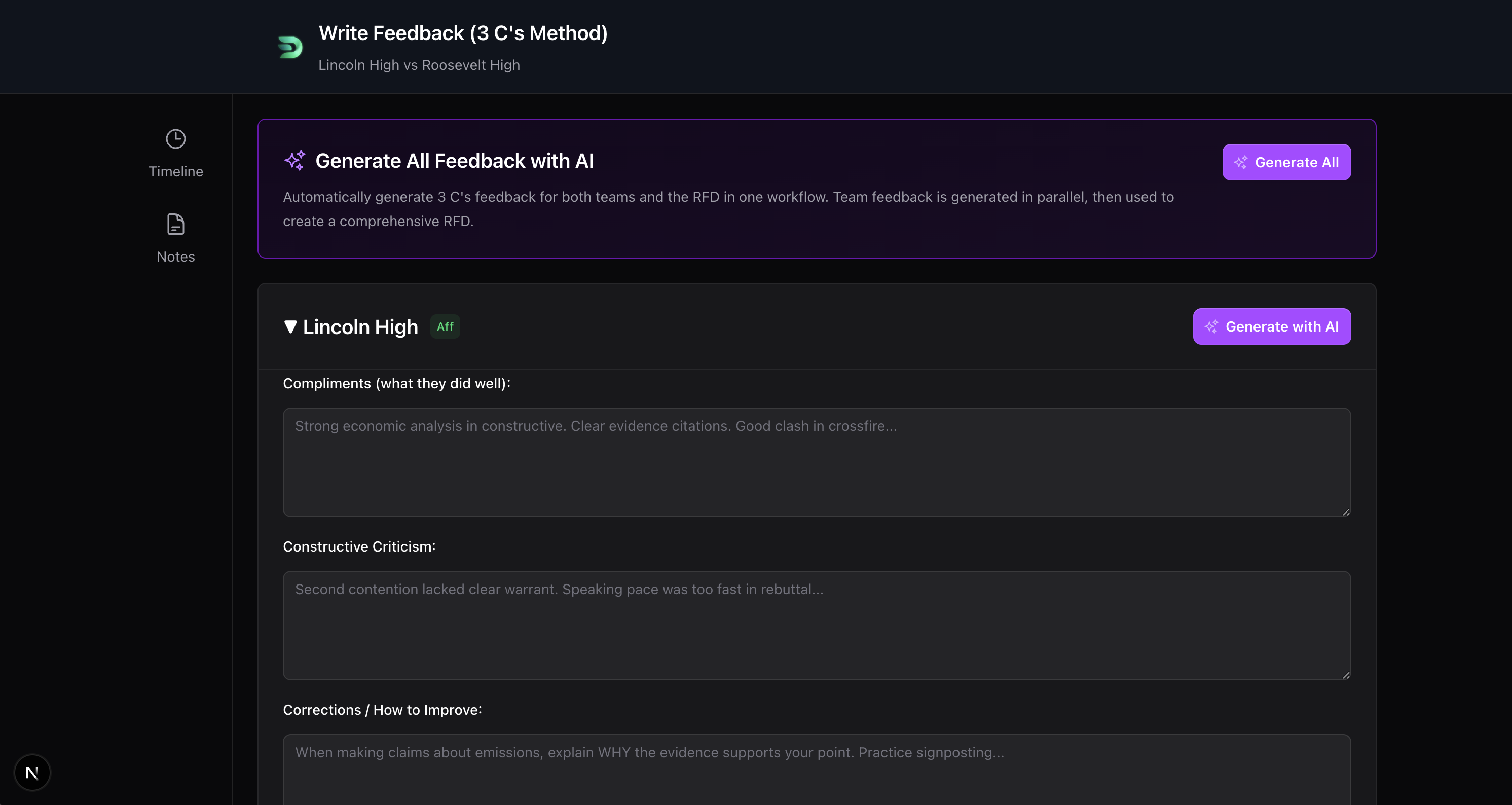The image size is (1512, 805).
Task: Click the sparkle icon on the Generate with AI button
Action: click(1211, 326)
